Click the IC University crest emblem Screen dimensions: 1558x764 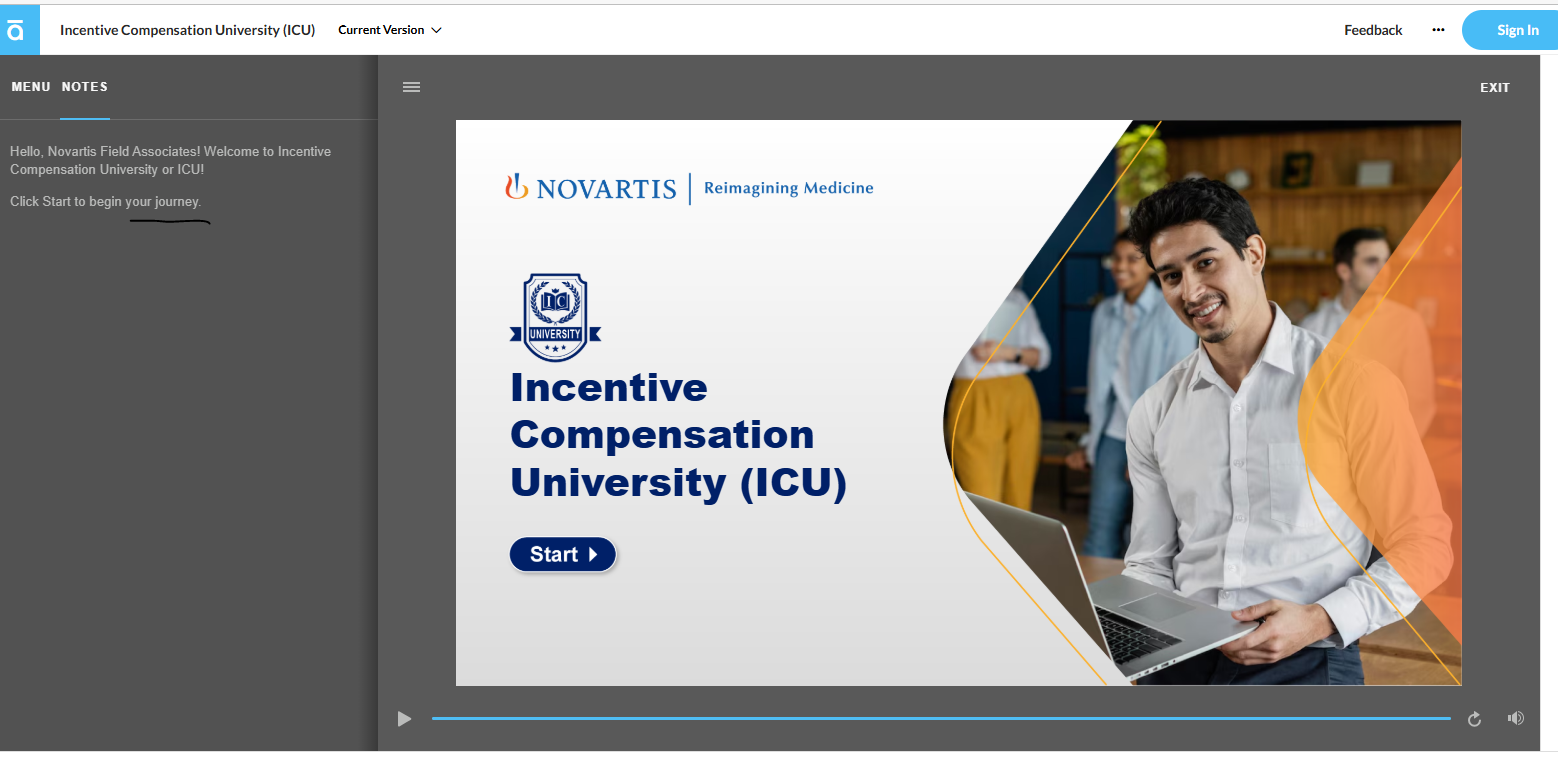click(x=555, y=318)
